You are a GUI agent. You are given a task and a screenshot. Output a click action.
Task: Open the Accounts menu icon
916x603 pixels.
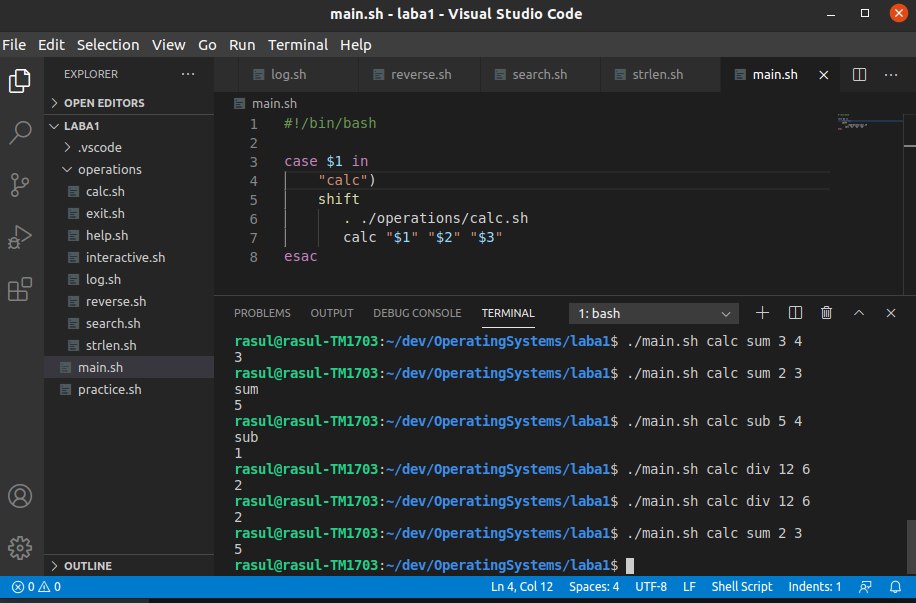tap(20, 496)
